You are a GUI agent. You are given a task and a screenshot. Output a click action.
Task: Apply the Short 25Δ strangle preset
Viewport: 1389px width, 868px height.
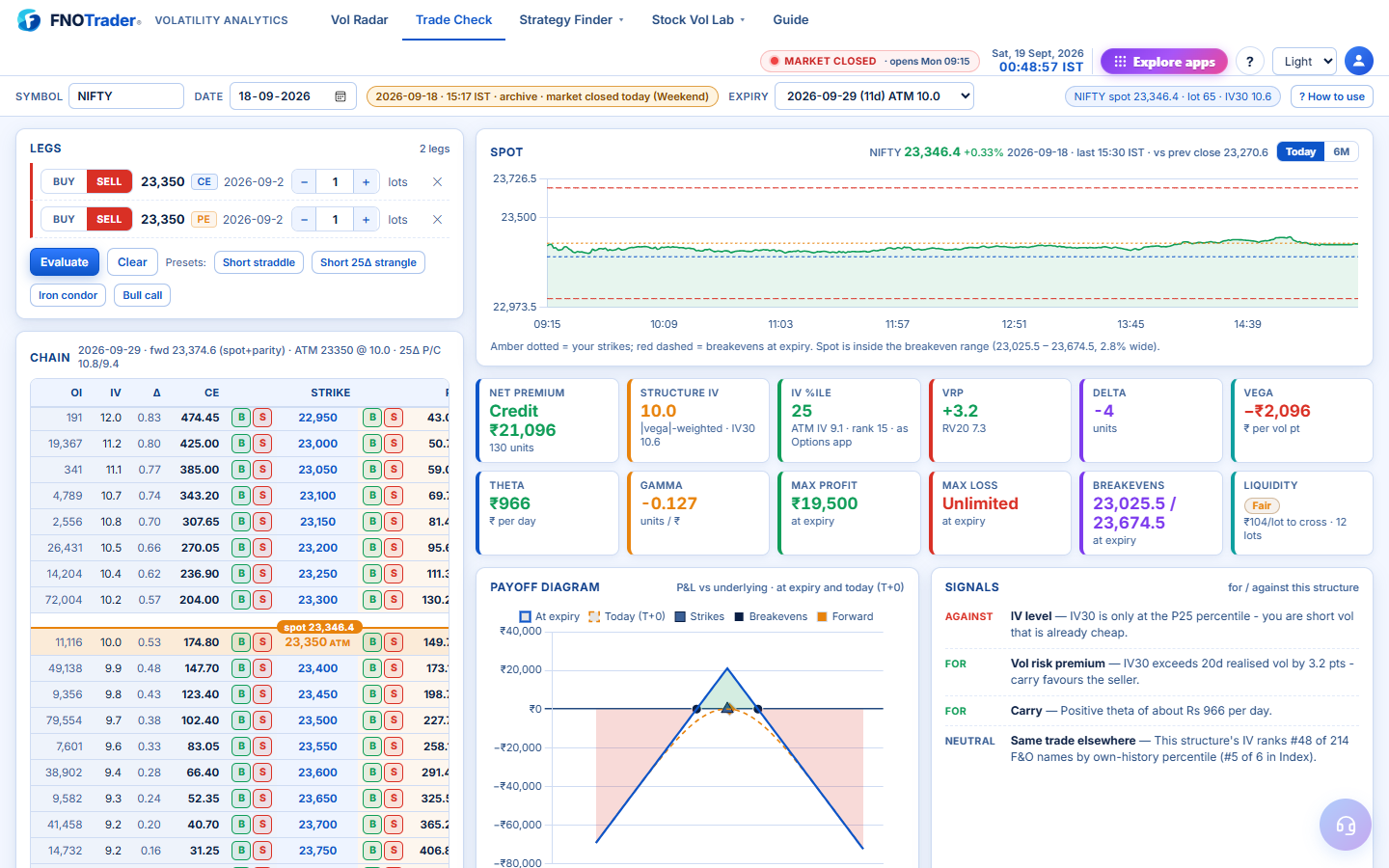pyautogui.click(x=368, y=262)
